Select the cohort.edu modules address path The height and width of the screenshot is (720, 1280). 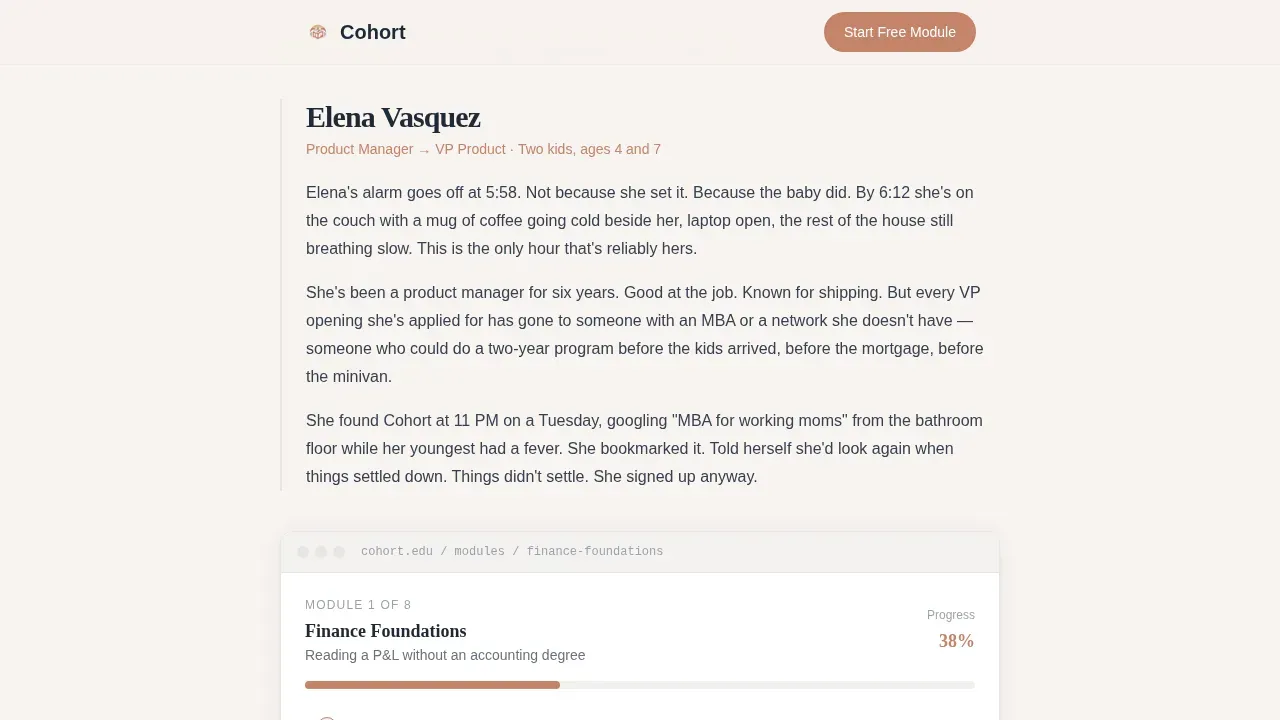click(512, 552)
